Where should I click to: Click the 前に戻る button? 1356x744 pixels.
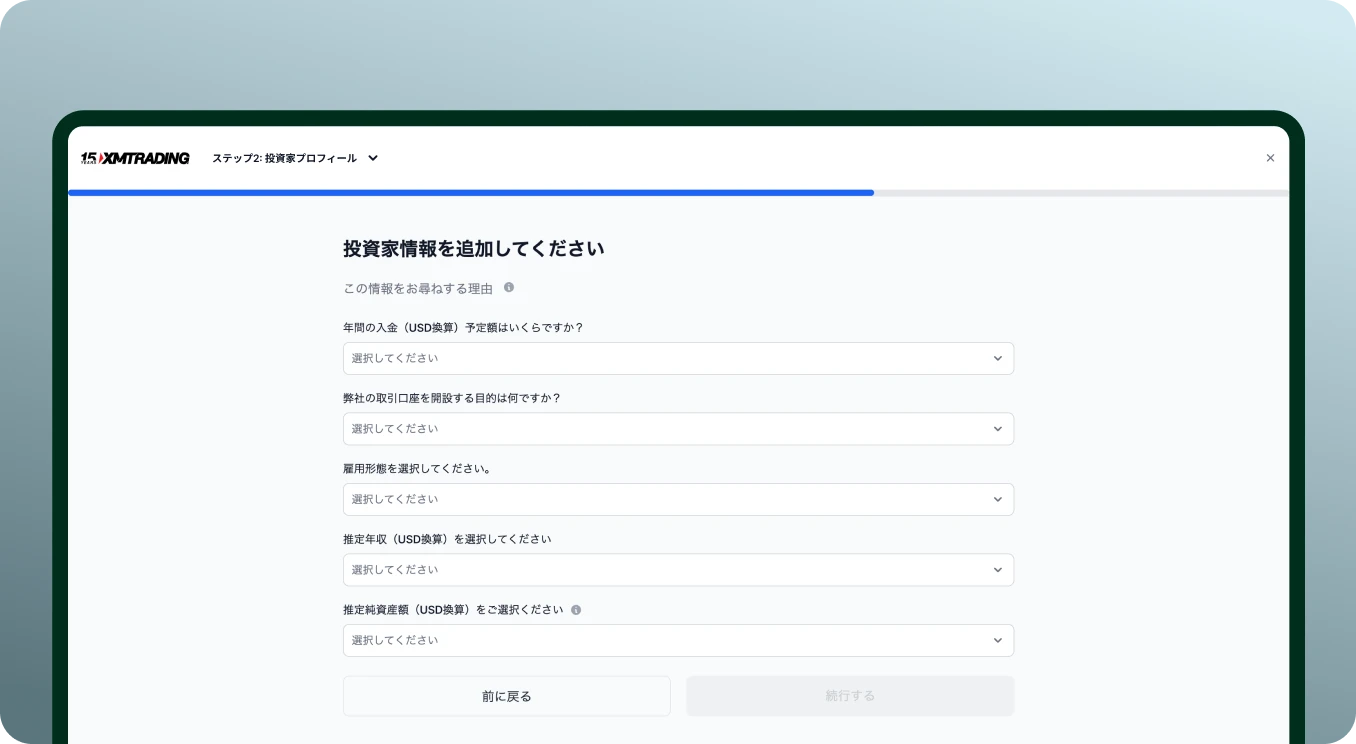[x=506, y=695]
